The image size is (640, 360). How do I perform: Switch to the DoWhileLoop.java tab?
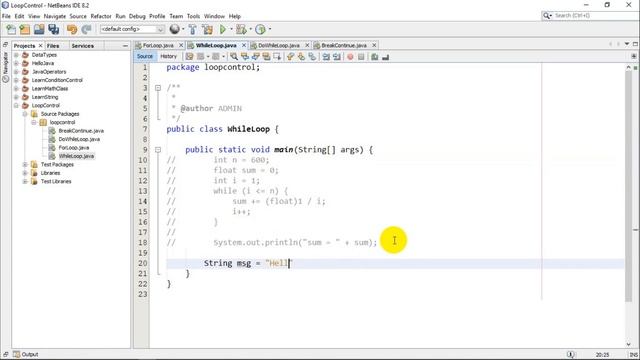pos(279,45)
